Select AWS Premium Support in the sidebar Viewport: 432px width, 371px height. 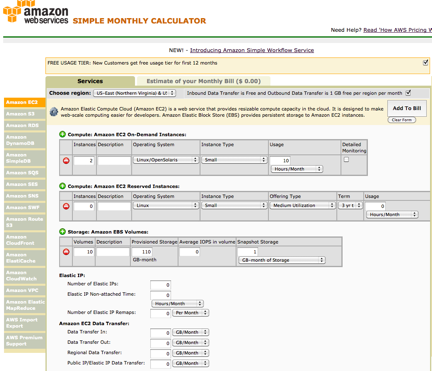pos(25,341)
